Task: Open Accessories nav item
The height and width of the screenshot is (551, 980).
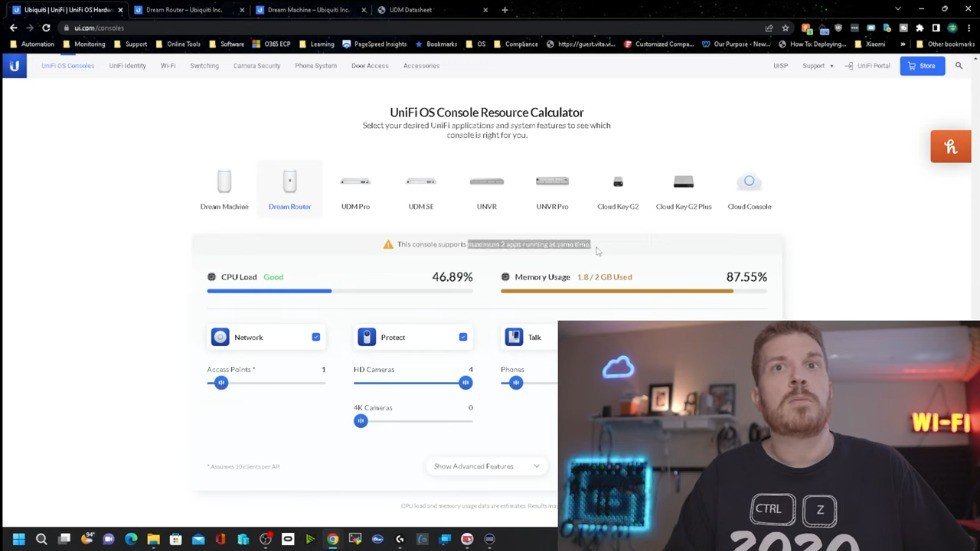Action: [421, 66]
